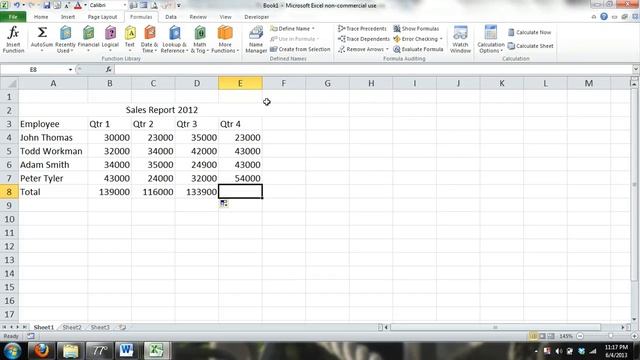Expand the formula bar chevron

coord(636,69)
